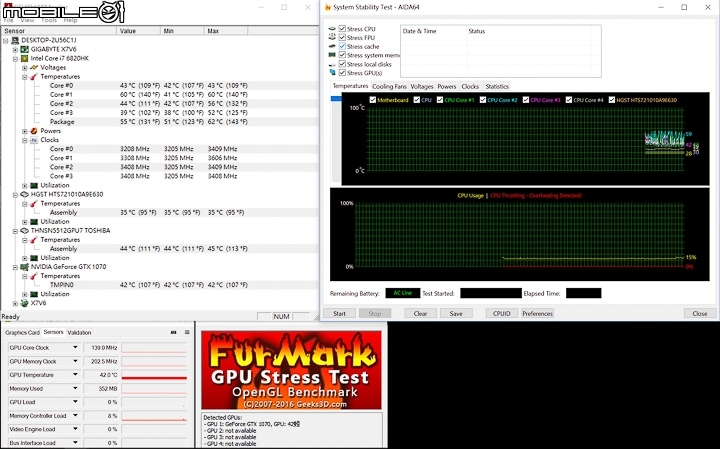Expand the Powers node in HWMonitor

pos(24,131)
